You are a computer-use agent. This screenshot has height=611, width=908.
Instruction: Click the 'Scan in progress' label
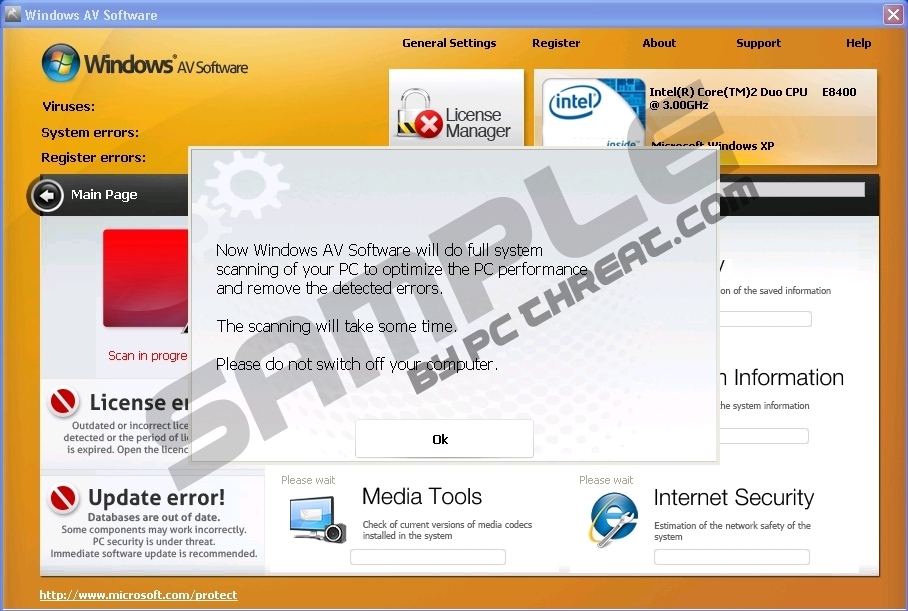pos(148,356)
